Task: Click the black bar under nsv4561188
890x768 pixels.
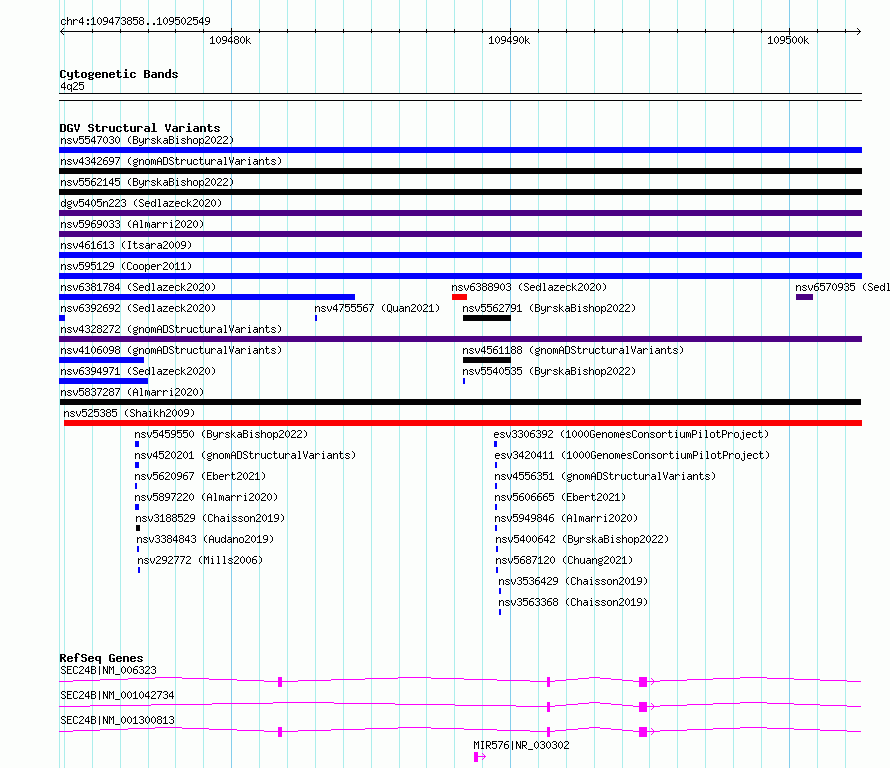Action: [487, 360]
